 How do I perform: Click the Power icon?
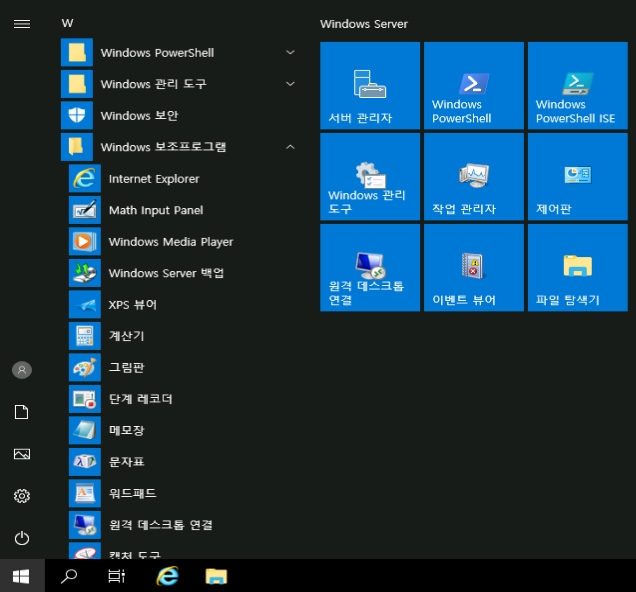pyautogui.click(x=22, y=538)
